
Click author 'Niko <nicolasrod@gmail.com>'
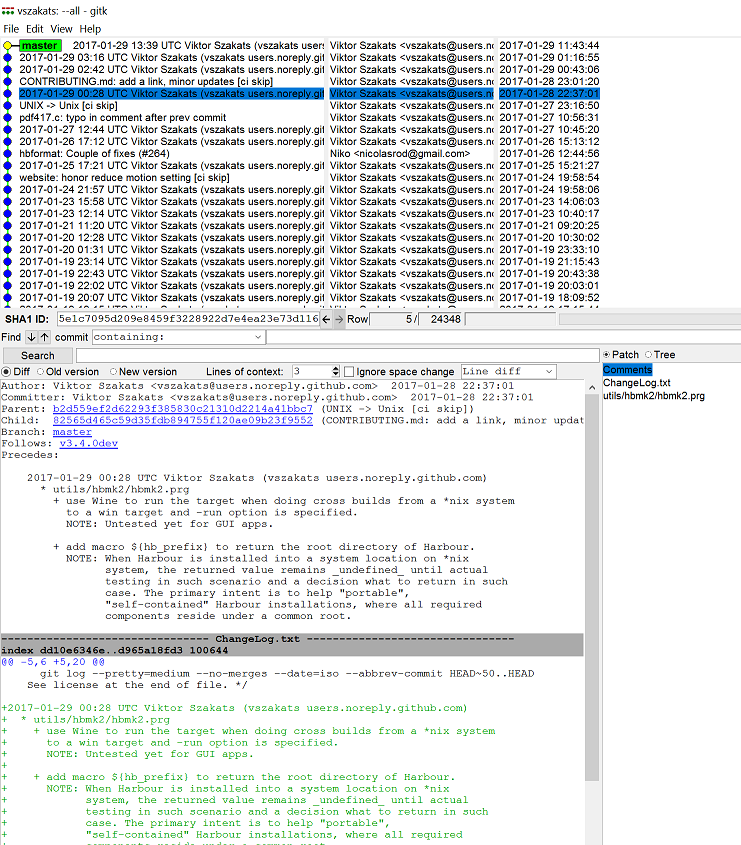point(400,154)
